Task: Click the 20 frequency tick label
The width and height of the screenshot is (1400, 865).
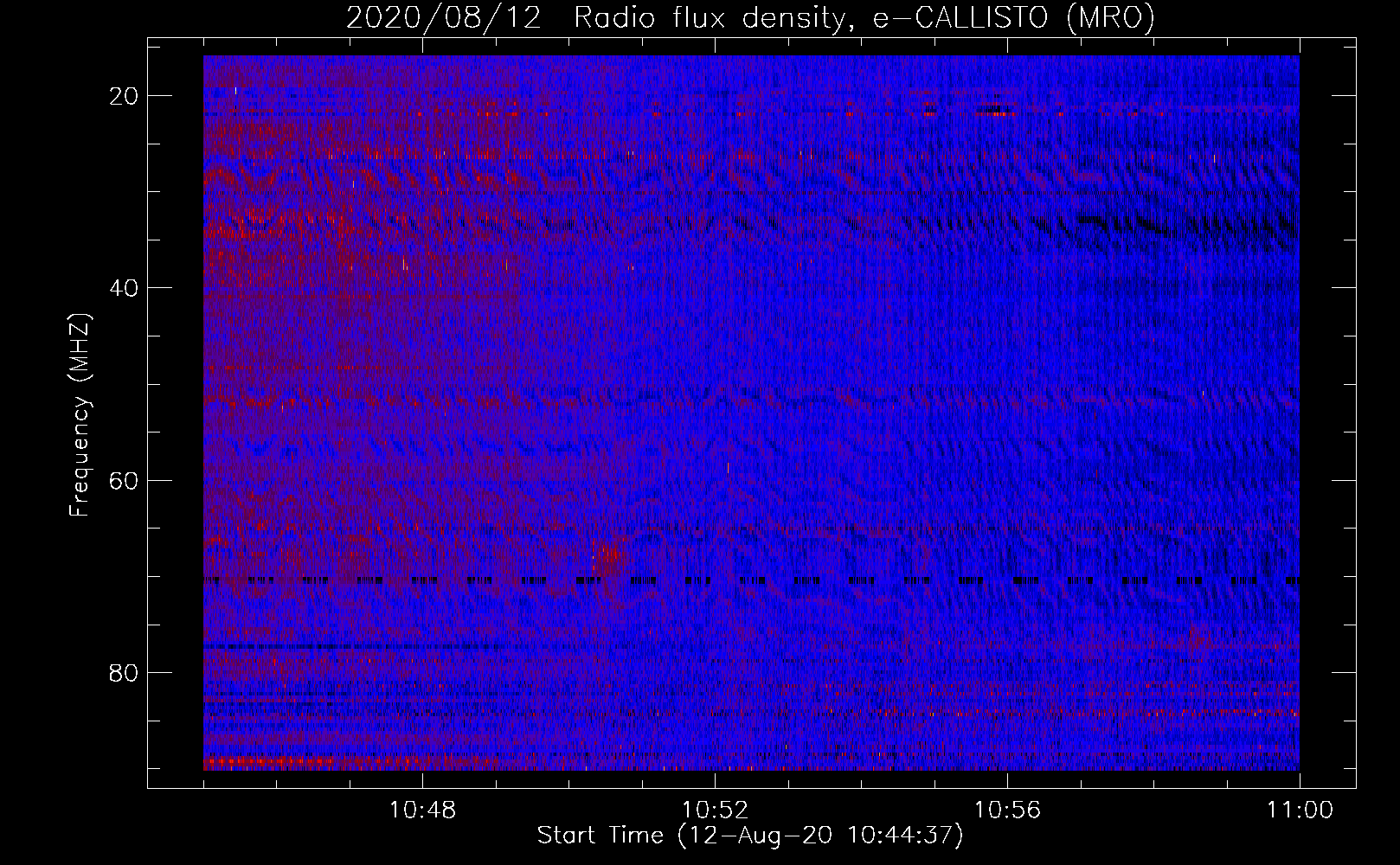Action: pos(125,96)
